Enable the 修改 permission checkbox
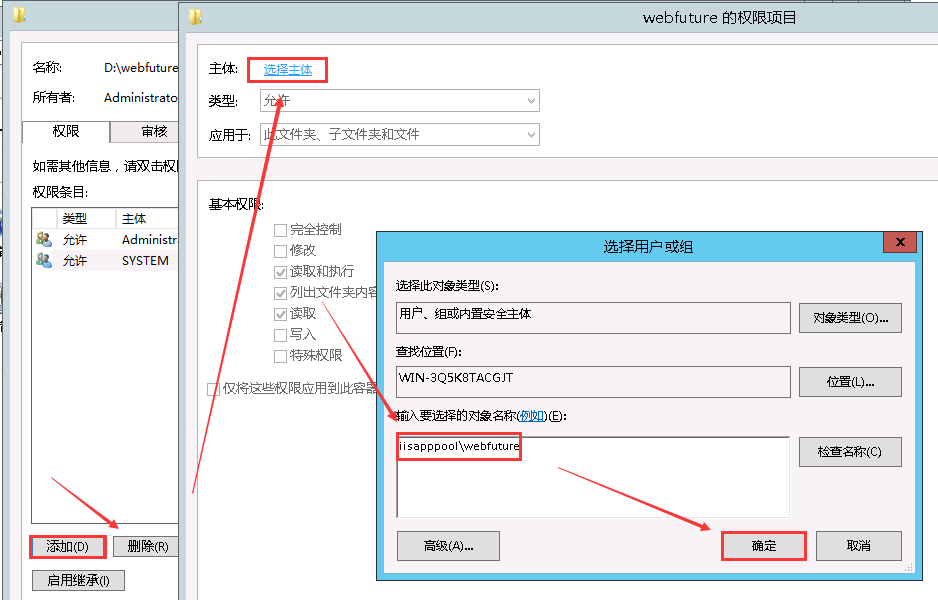This screenshot has width=938, height=600. pyautogui.click(x=281, y=251)
